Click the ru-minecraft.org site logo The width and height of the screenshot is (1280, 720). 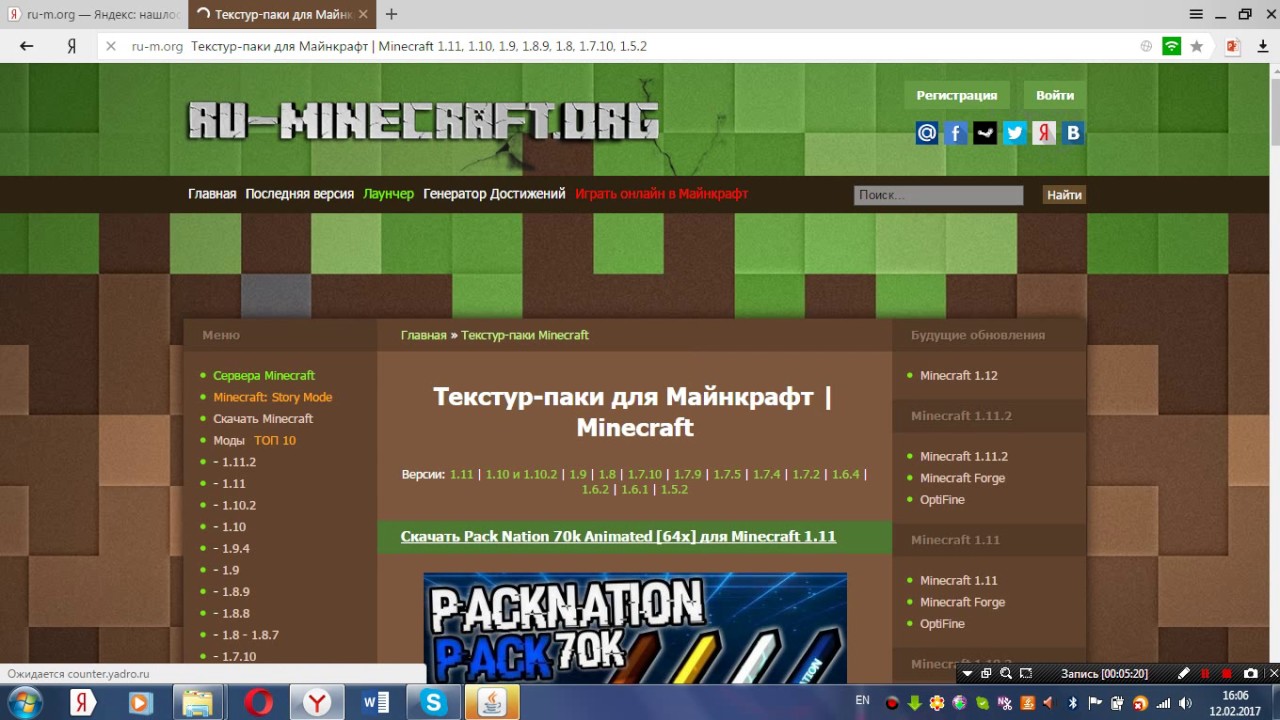click(x=424, y=122)
